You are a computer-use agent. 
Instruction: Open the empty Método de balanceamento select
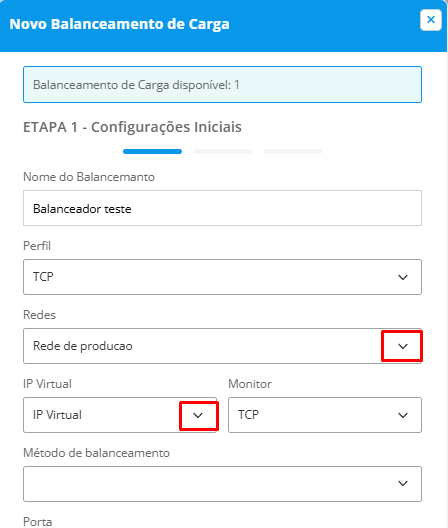click(222, 484)
